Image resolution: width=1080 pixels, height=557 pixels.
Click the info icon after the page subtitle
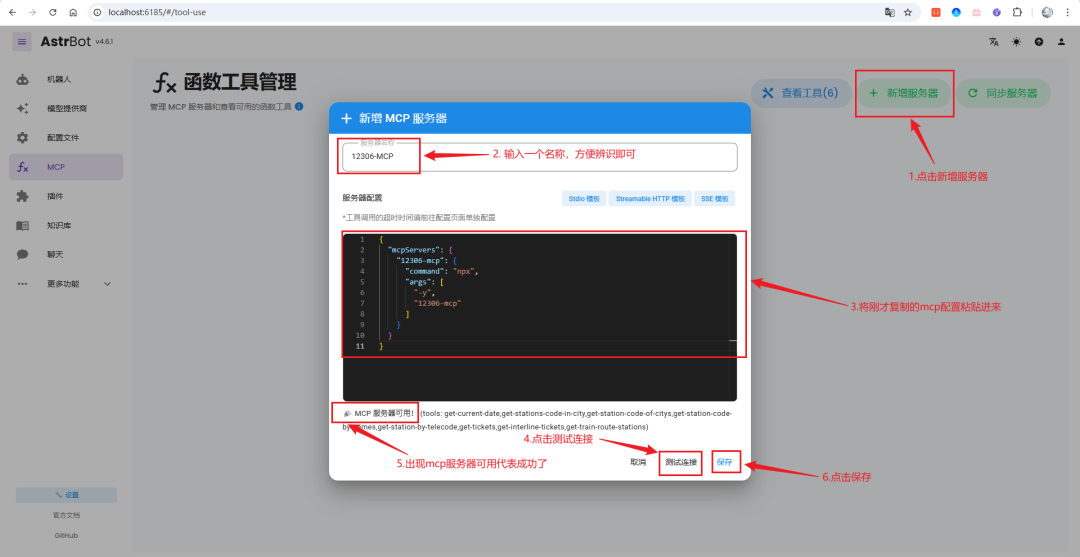299,107
